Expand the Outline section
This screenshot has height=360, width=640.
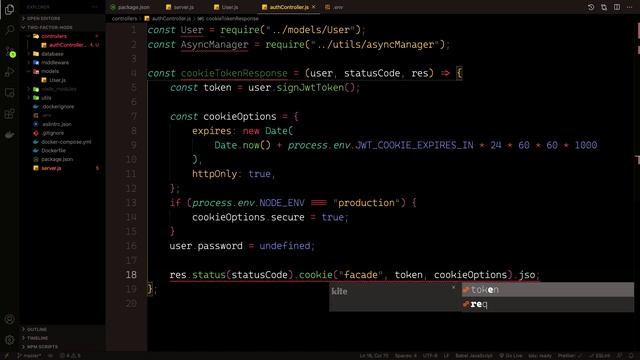[x=61, y=329]
